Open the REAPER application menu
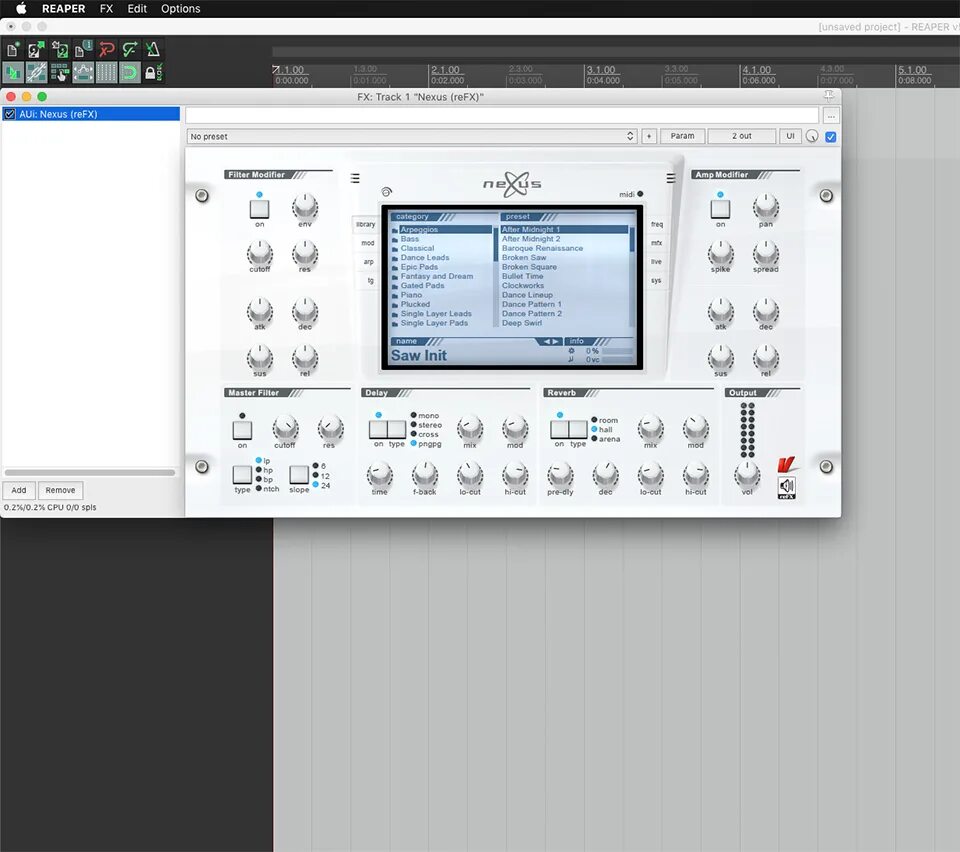960x852 pixels. [x=64, y=9]
